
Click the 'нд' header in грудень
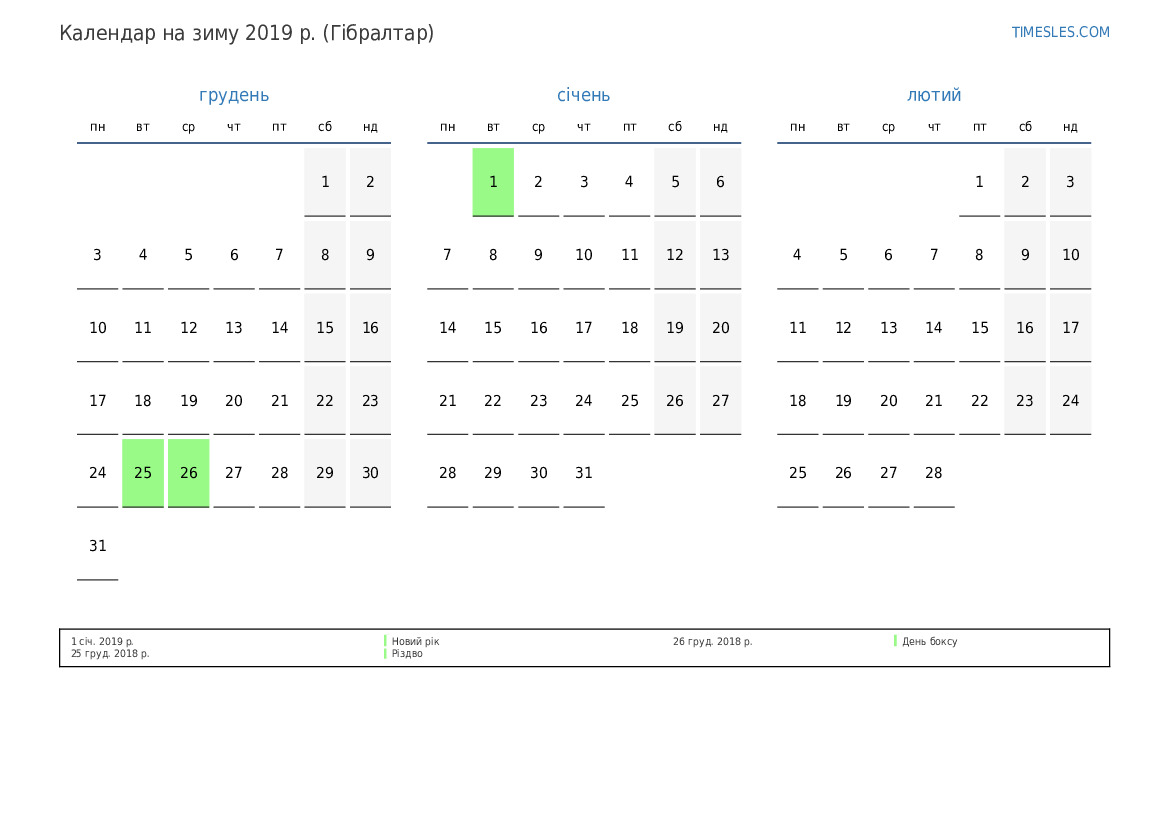point(371,127)
